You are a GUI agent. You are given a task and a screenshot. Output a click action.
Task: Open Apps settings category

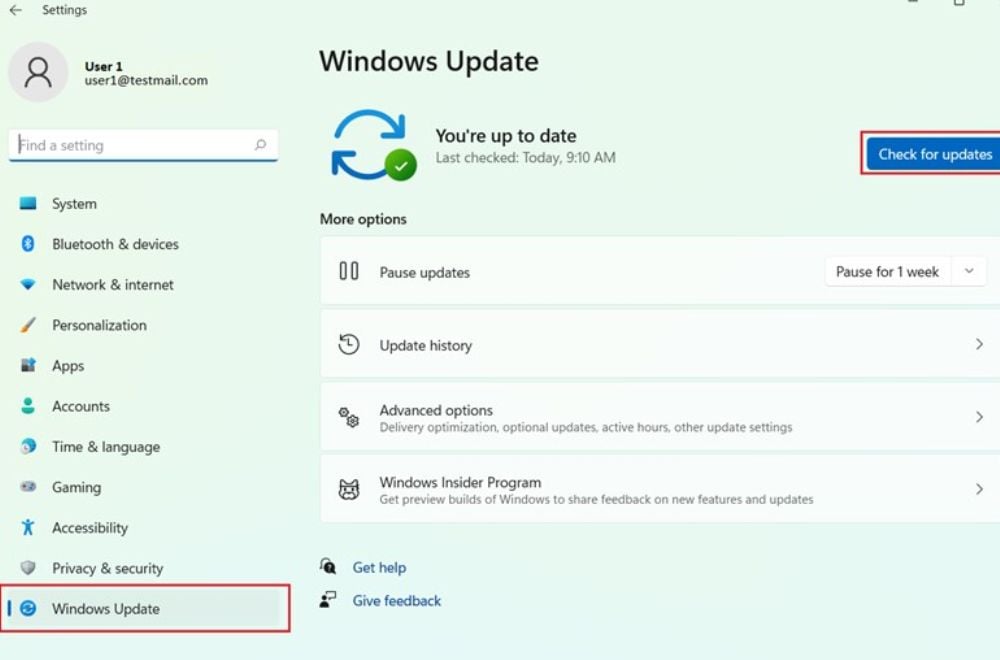pyautogui.click(x=144, y=365)
